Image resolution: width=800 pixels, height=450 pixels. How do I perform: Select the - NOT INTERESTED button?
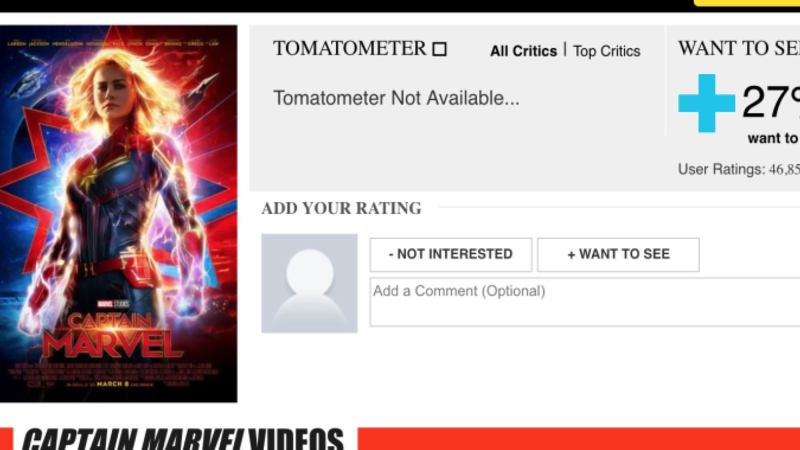coord(451,254)
